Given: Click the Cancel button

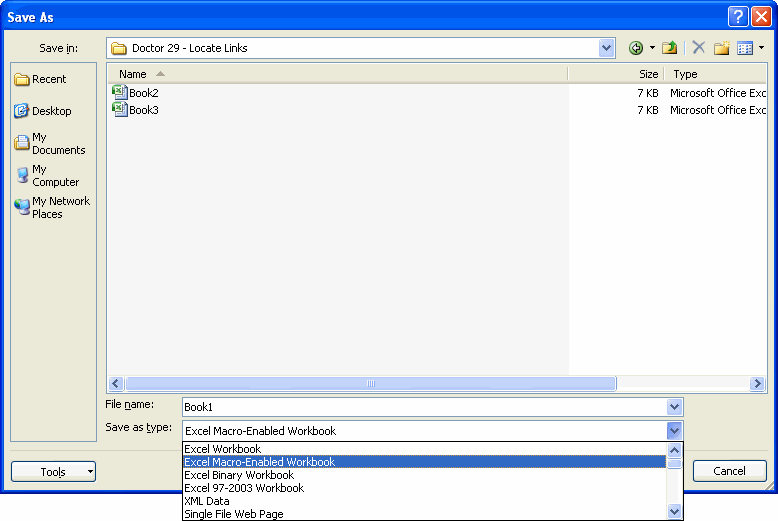Looking at the screenshot, I should click(x=729, y=471).
